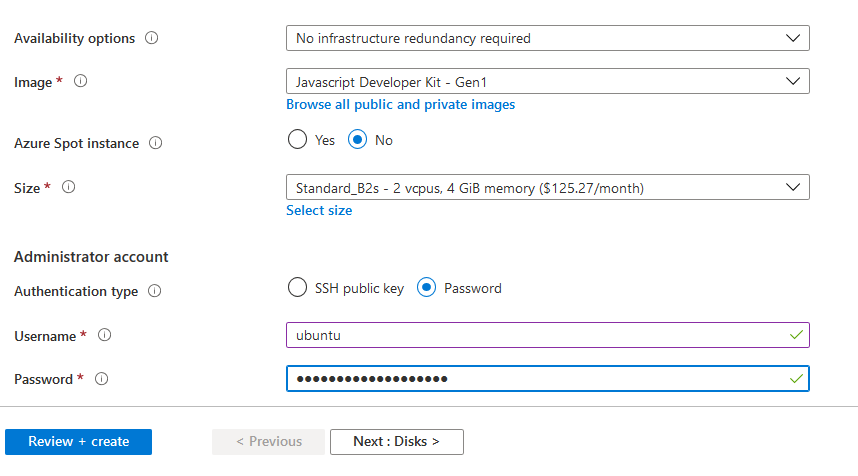Open Browse all public and private images
This screenshot has width=858, height=476.
pyautogui.click(x=401, y=105)
